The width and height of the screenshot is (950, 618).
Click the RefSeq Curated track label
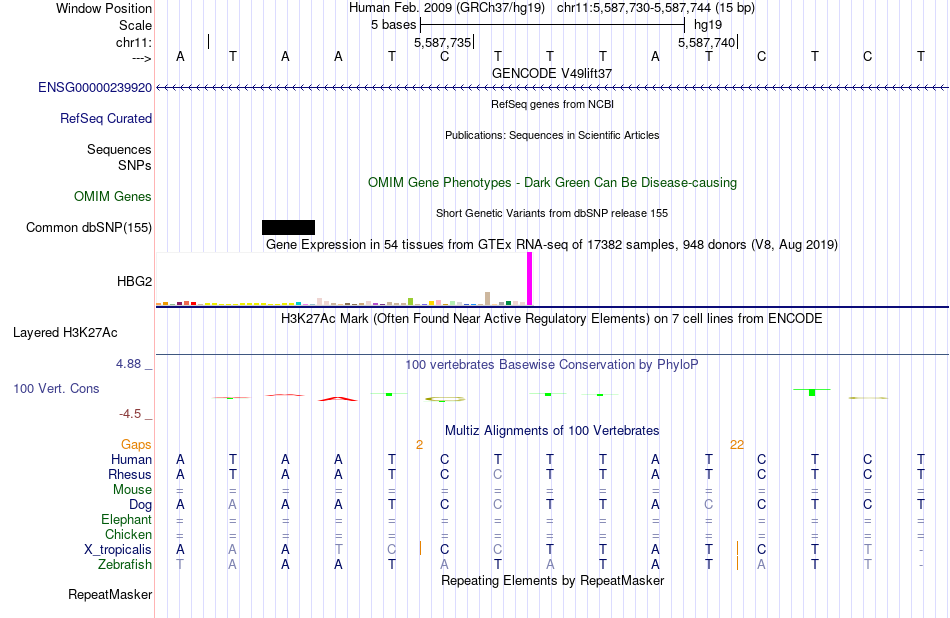coord(105,119)
